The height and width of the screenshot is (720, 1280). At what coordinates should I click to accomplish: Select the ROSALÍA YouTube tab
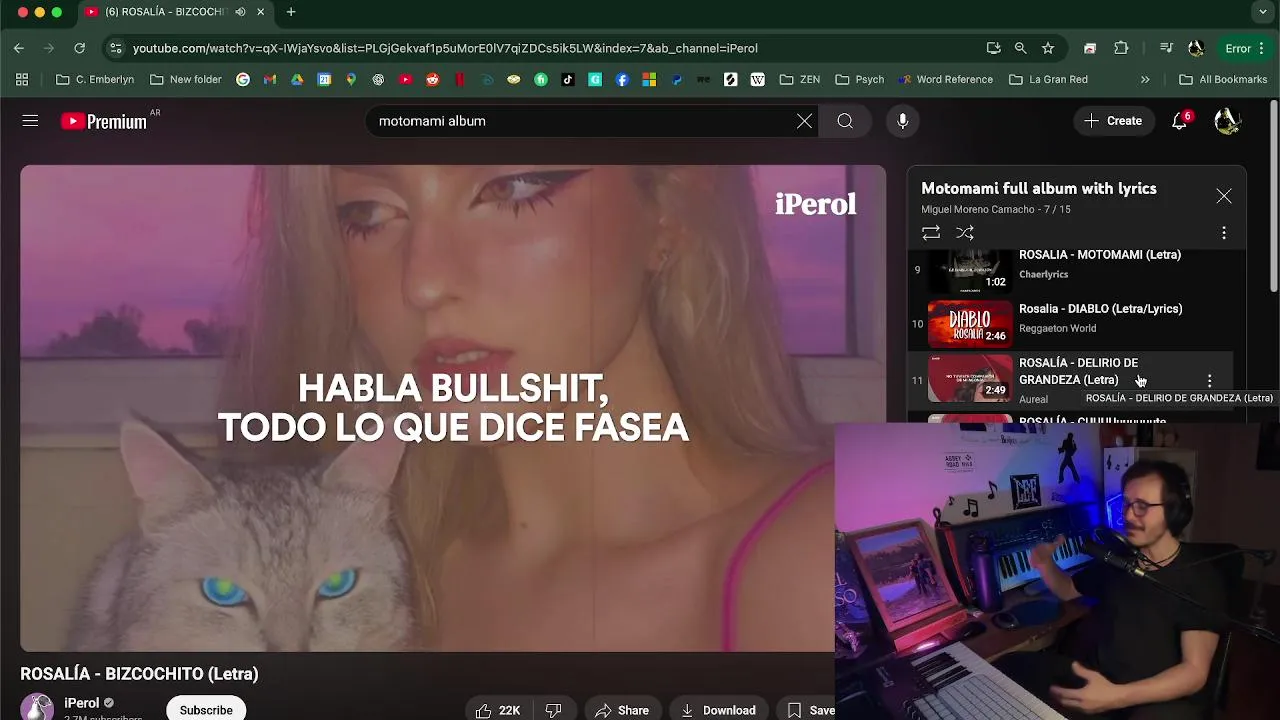click(x=175, y=12)
